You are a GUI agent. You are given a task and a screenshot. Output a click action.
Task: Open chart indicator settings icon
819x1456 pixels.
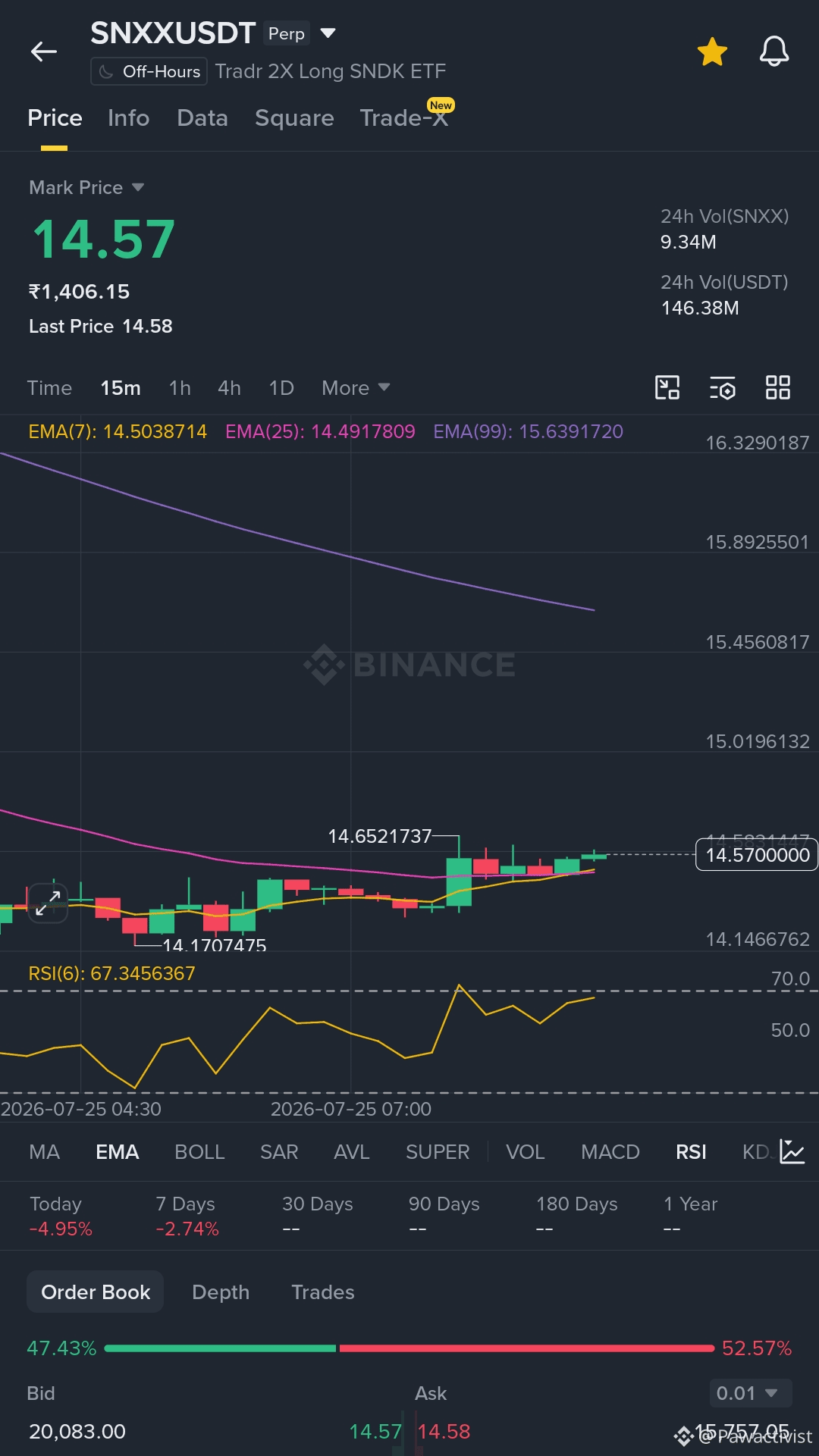[723, 387]
